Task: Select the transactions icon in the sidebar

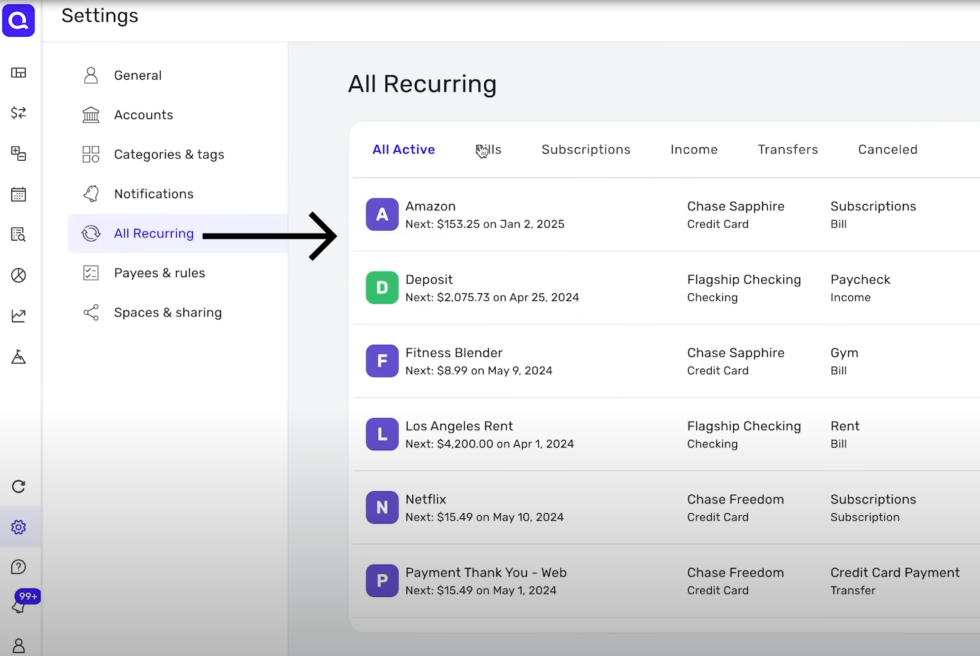Action: point(19,113)
